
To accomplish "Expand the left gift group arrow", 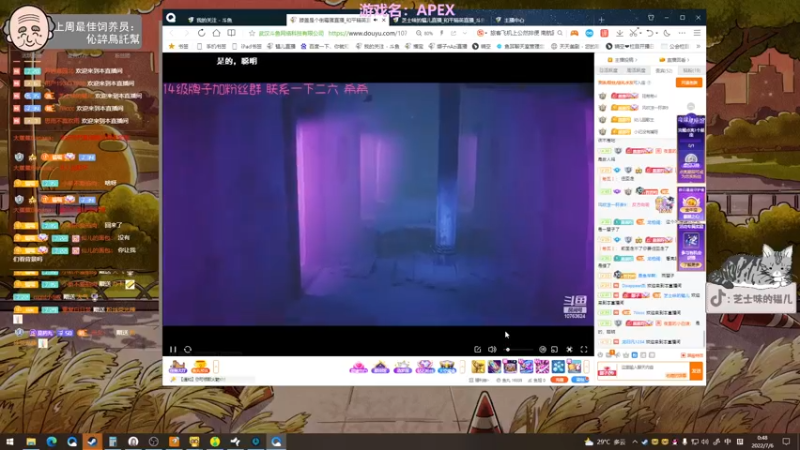I will click(x=216, y=366).
